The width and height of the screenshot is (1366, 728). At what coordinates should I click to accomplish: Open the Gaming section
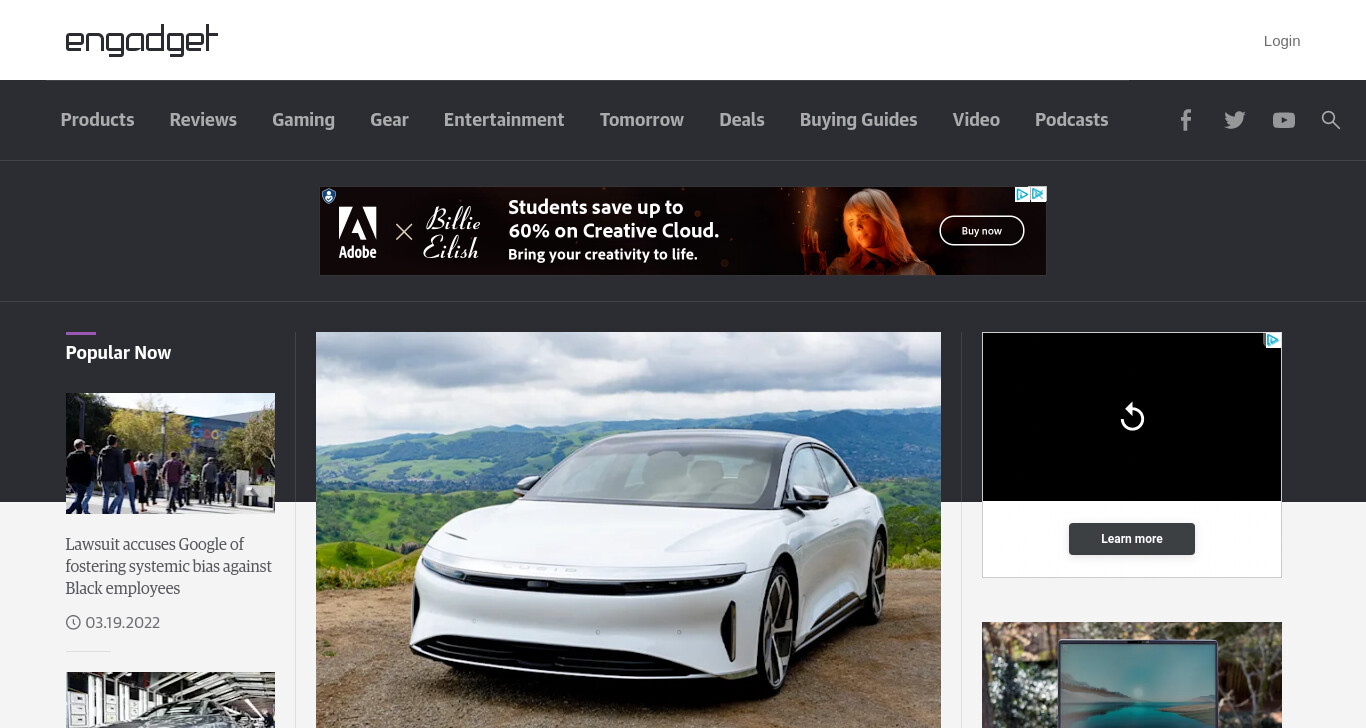(303, 120)
